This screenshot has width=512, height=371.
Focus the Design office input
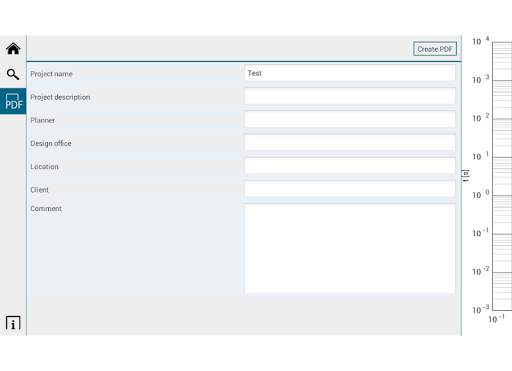[x=350, y=143]
